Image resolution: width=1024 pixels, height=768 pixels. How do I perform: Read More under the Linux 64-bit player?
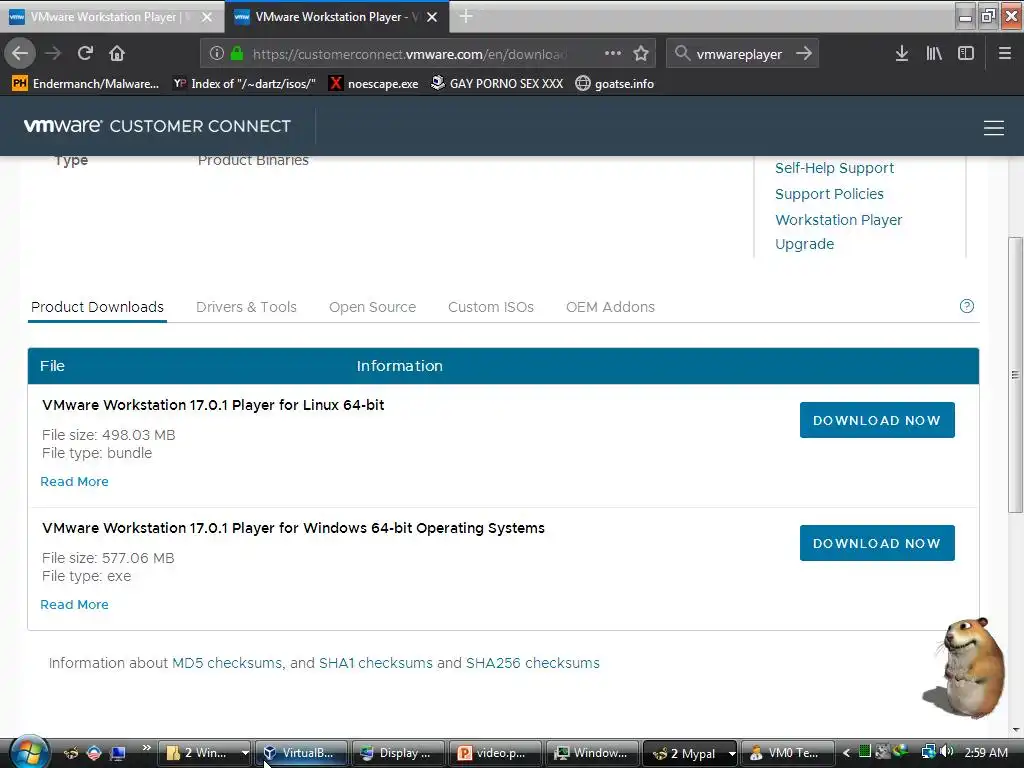[74, 481]
